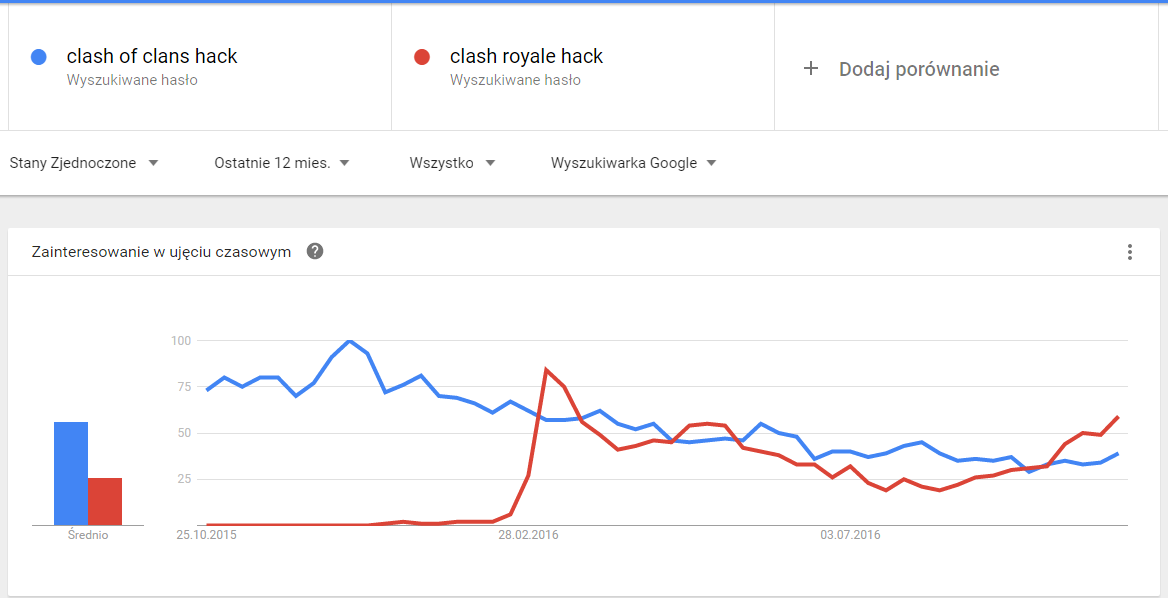Click the red dot for clash royale hack
This screenshot has width=1168, height=598.
point(422,57)
